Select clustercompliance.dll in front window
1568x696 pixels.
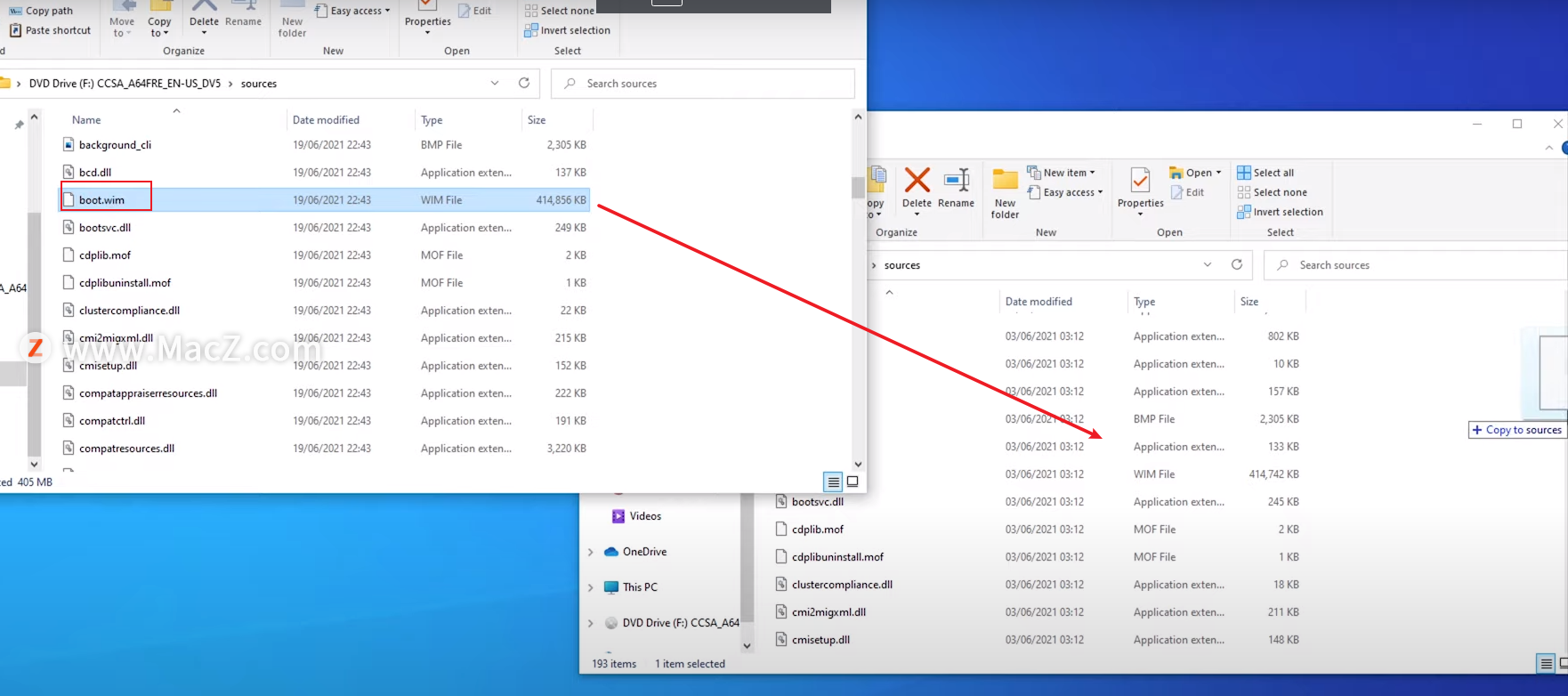tap(129, 311)
